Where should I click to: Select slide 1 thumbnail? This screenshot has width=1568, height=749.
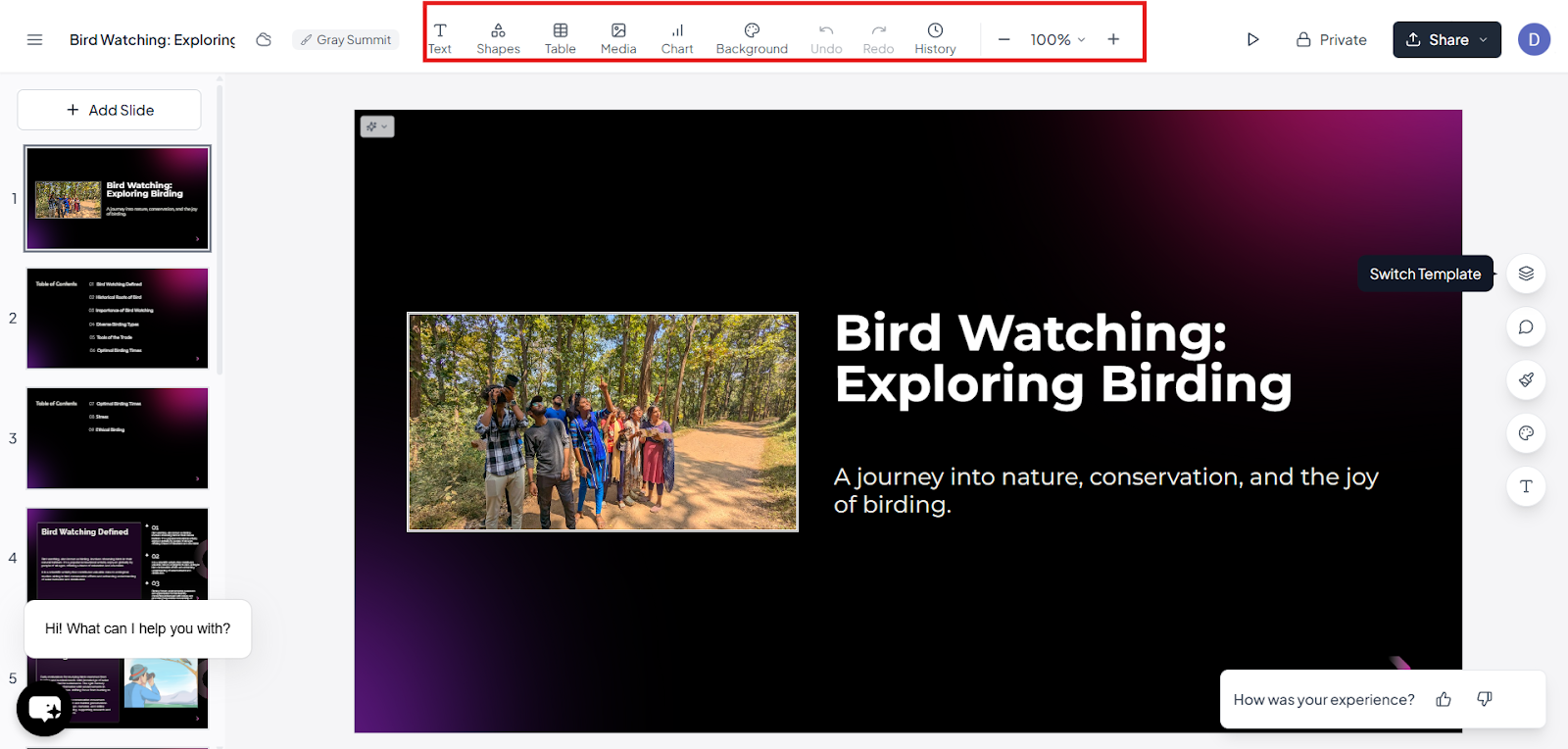click(118, 199)
